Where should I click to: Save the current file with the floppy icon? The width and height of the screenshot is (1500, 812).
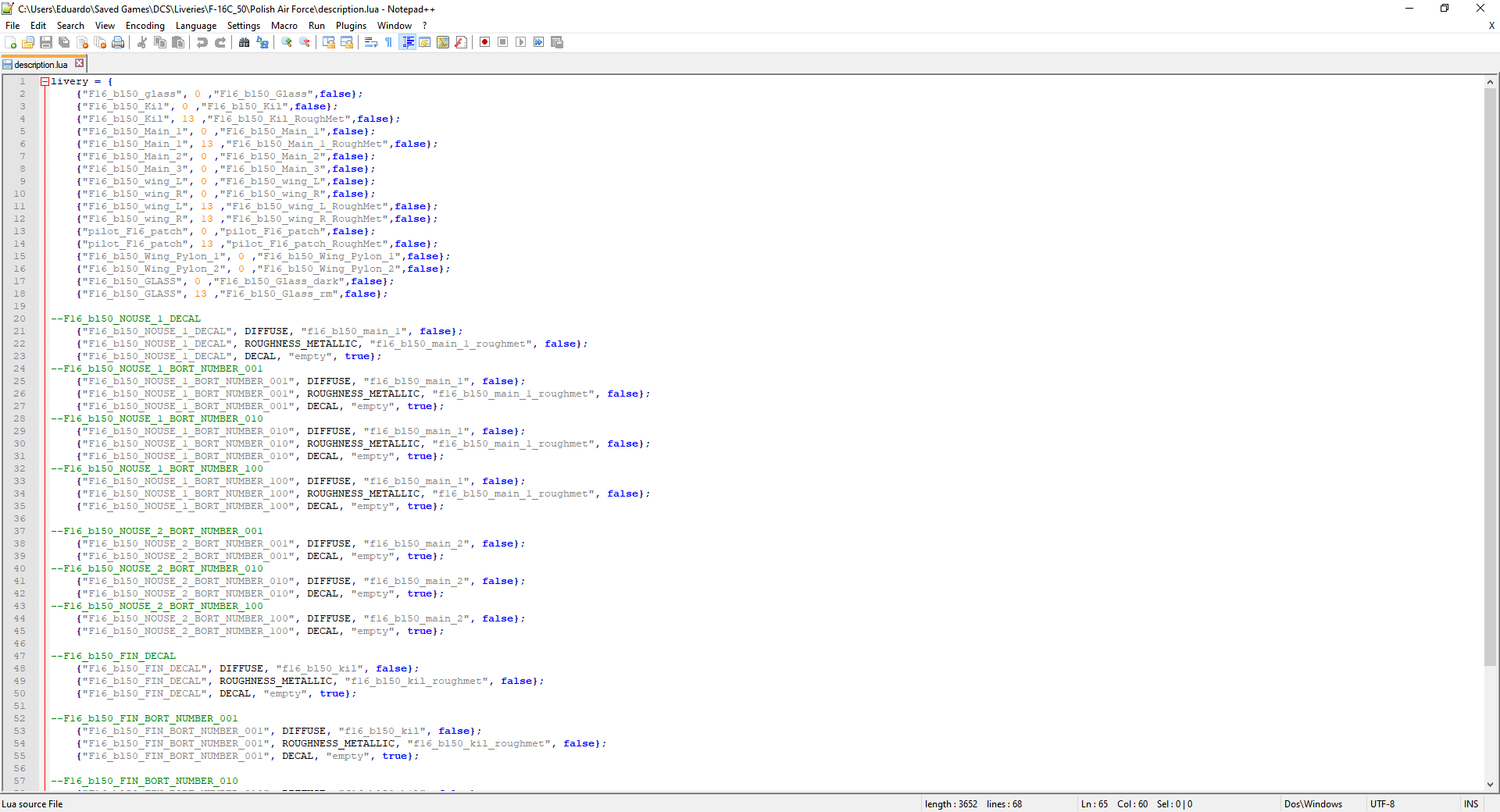point(46,42)
